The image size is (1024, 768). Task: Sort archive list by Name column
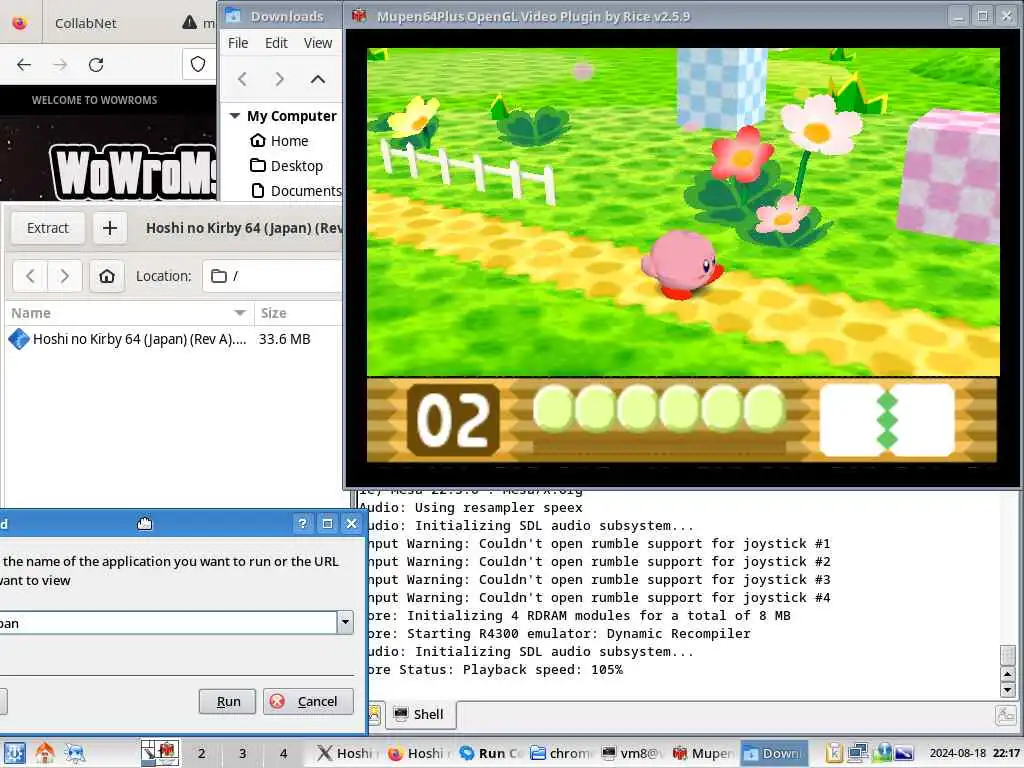click(129, 313)
